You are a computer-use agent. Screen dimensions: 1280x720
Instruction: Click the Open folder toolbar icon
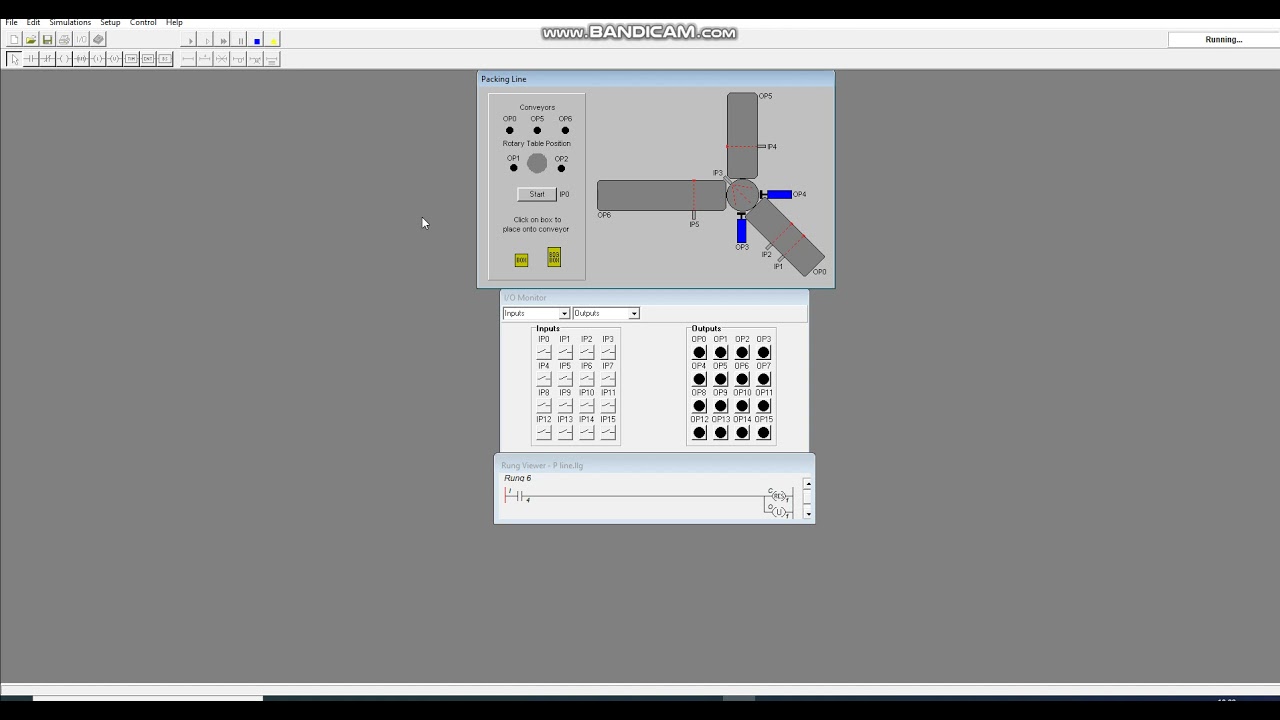(x=31, y=40)
